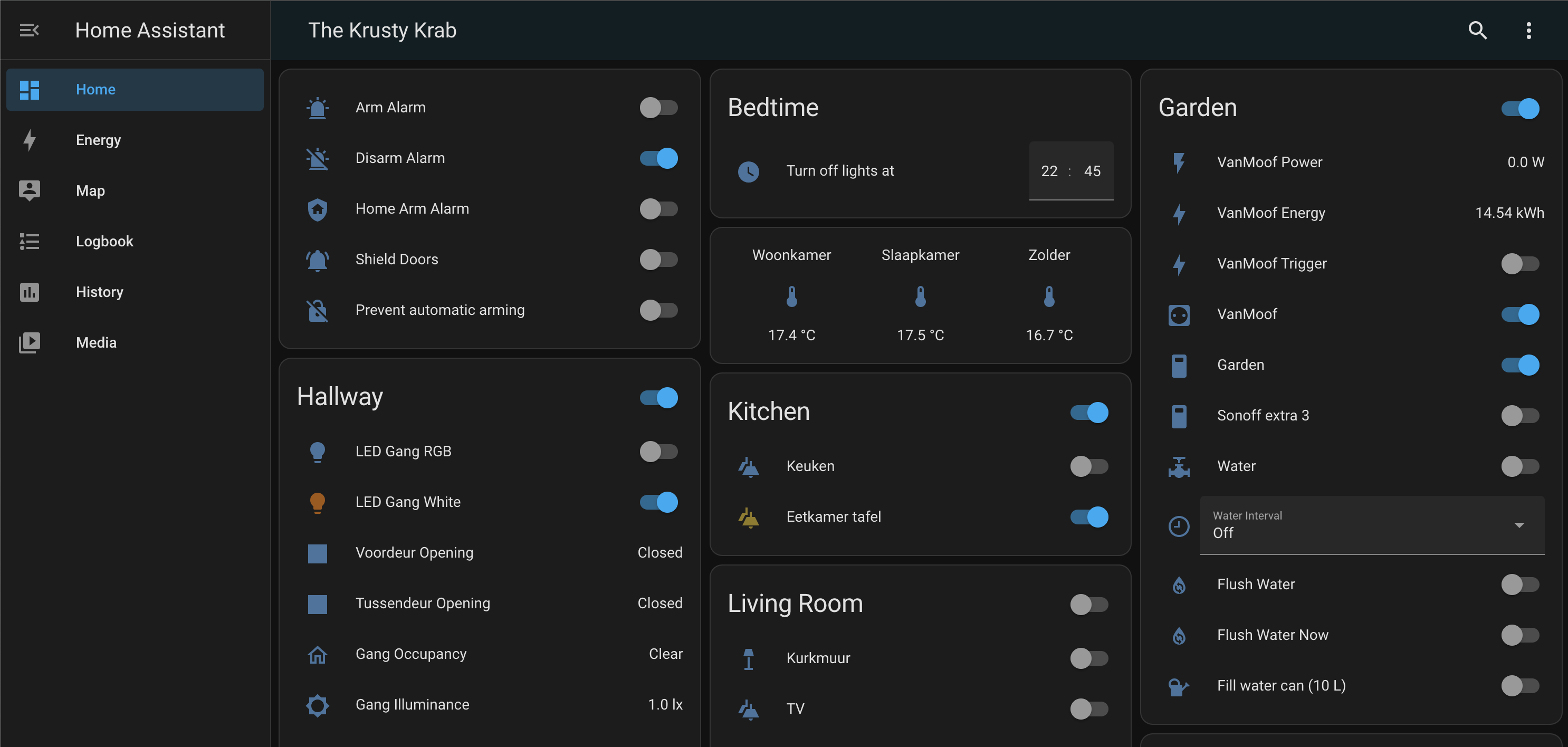
Task: Click the VanMoof power socket icon
Action: (1179, 315)
